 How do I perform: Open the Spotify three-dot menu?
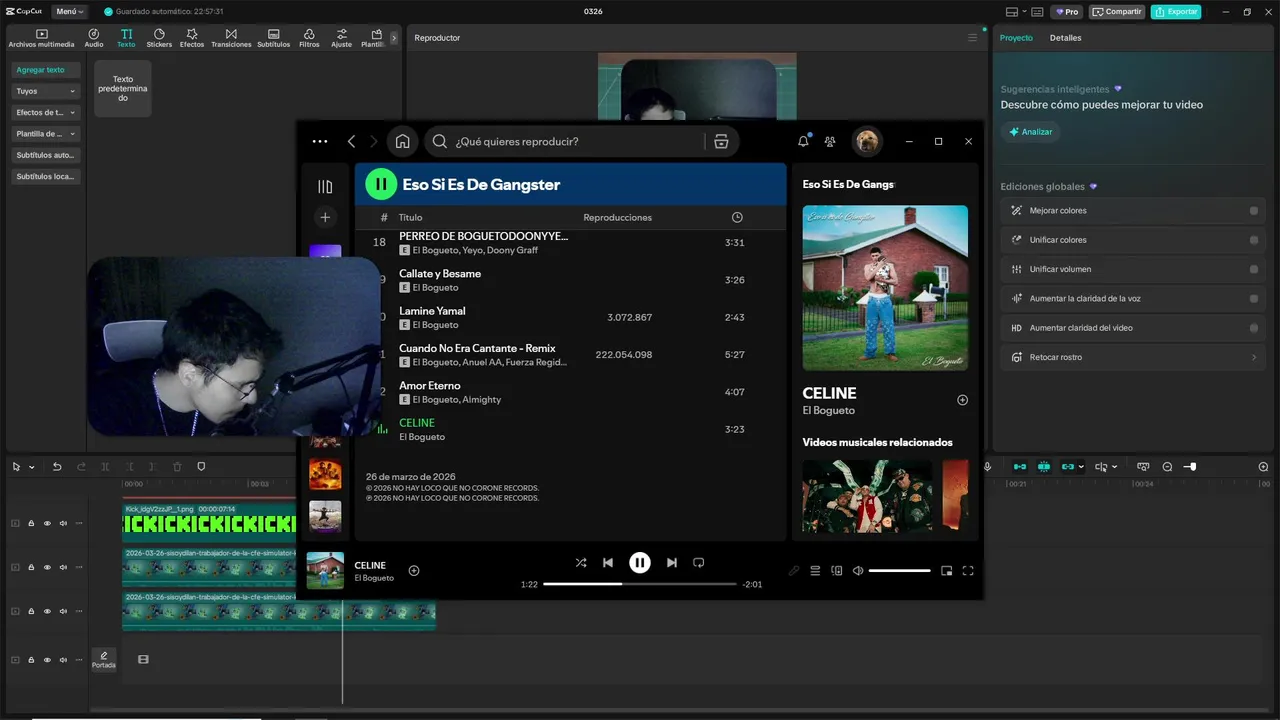pyautogui.click(x=320, y=141)
